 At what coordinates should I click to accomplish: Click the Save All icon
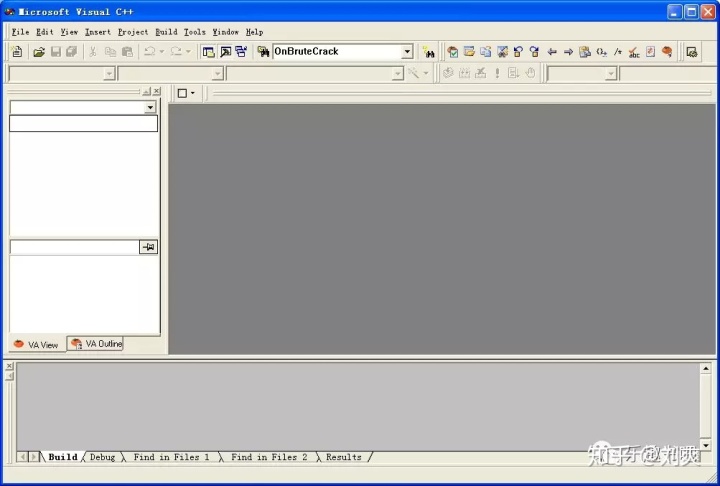tap(71, 51)
